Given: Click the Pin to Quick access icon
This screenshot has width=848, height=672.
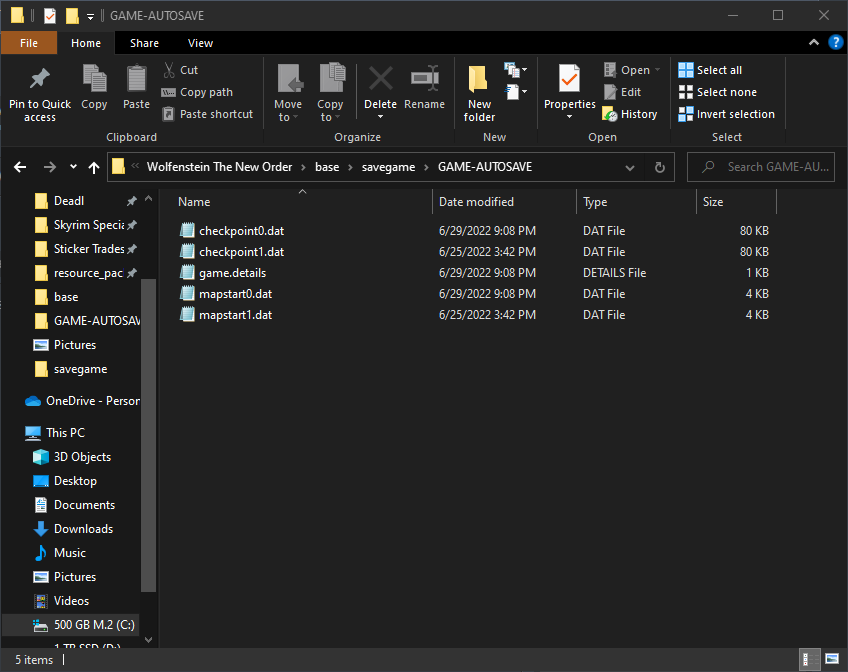Looking at the screenshot, I should [x=39, y=79].
